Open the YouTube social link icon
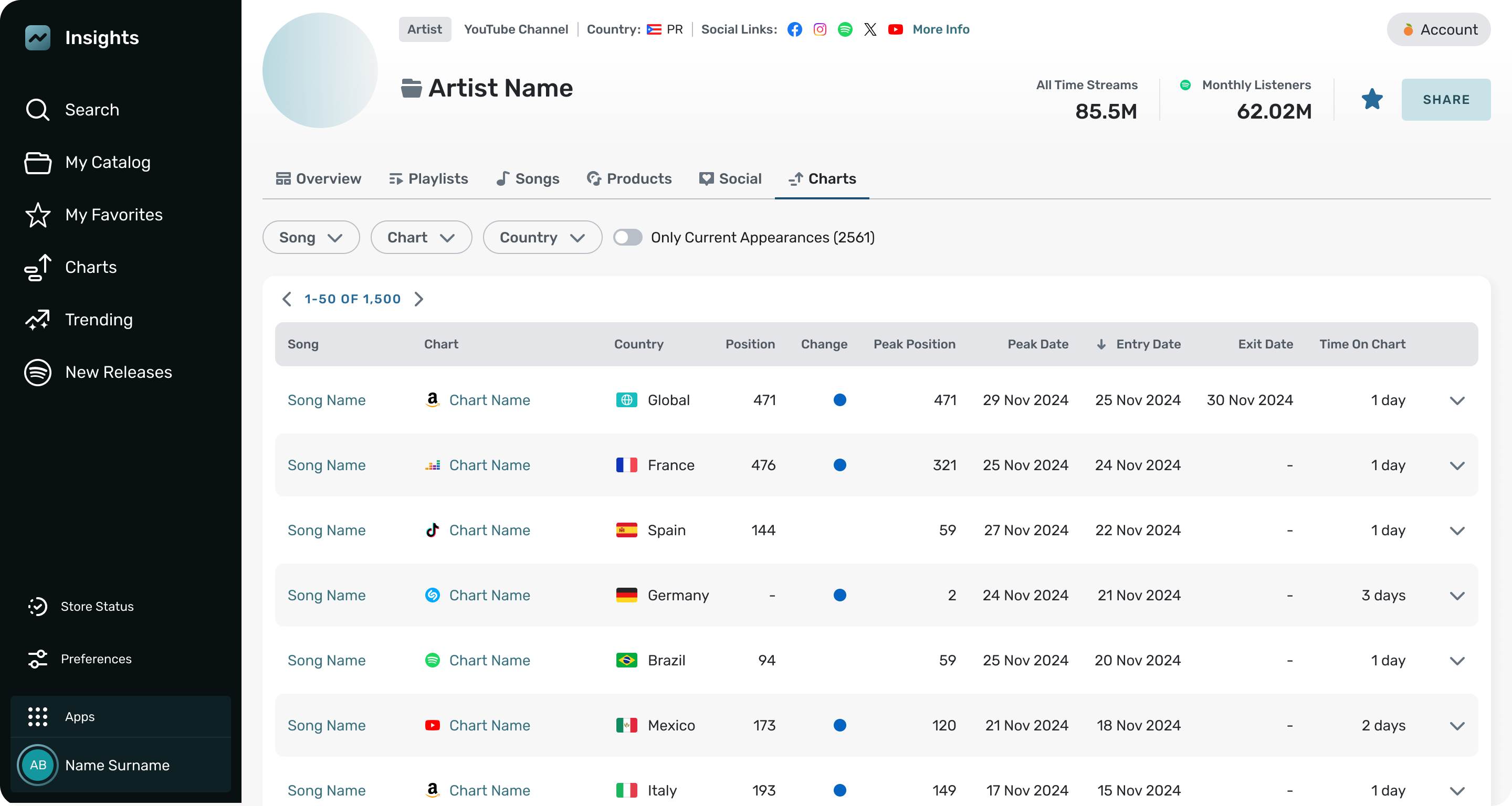Image resolution: width=1512 pixels, height=806 pixels. (x=895, y=29)
